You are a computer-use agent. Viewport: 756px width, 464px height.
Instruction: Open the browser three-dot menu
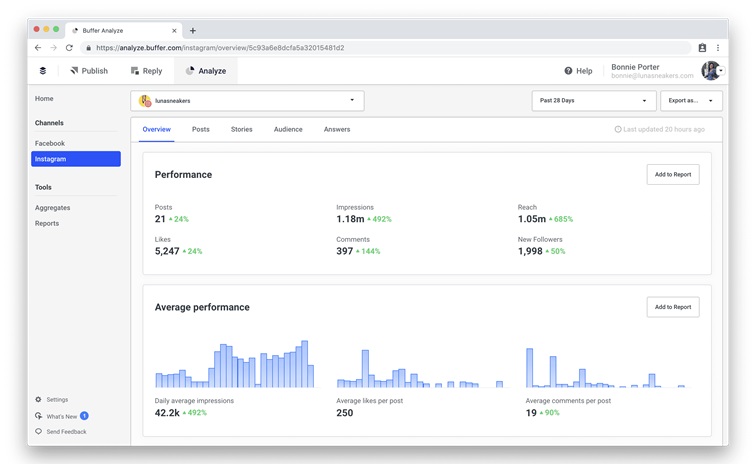point(718,48)
